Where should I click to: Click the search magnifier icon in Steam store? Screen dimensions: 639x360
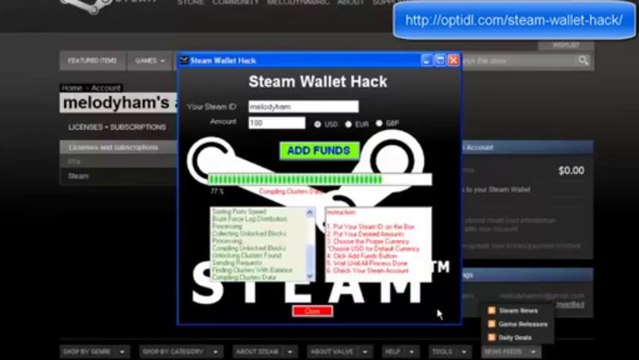tap(583, 60)
